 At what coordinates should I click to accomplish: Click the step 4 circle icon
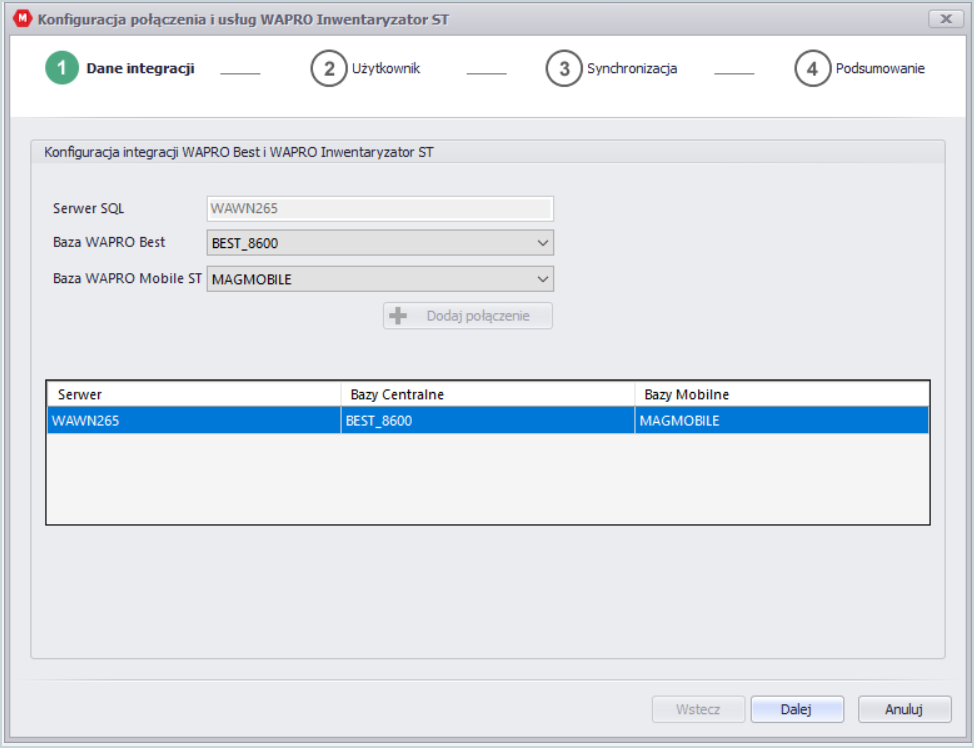812,68
